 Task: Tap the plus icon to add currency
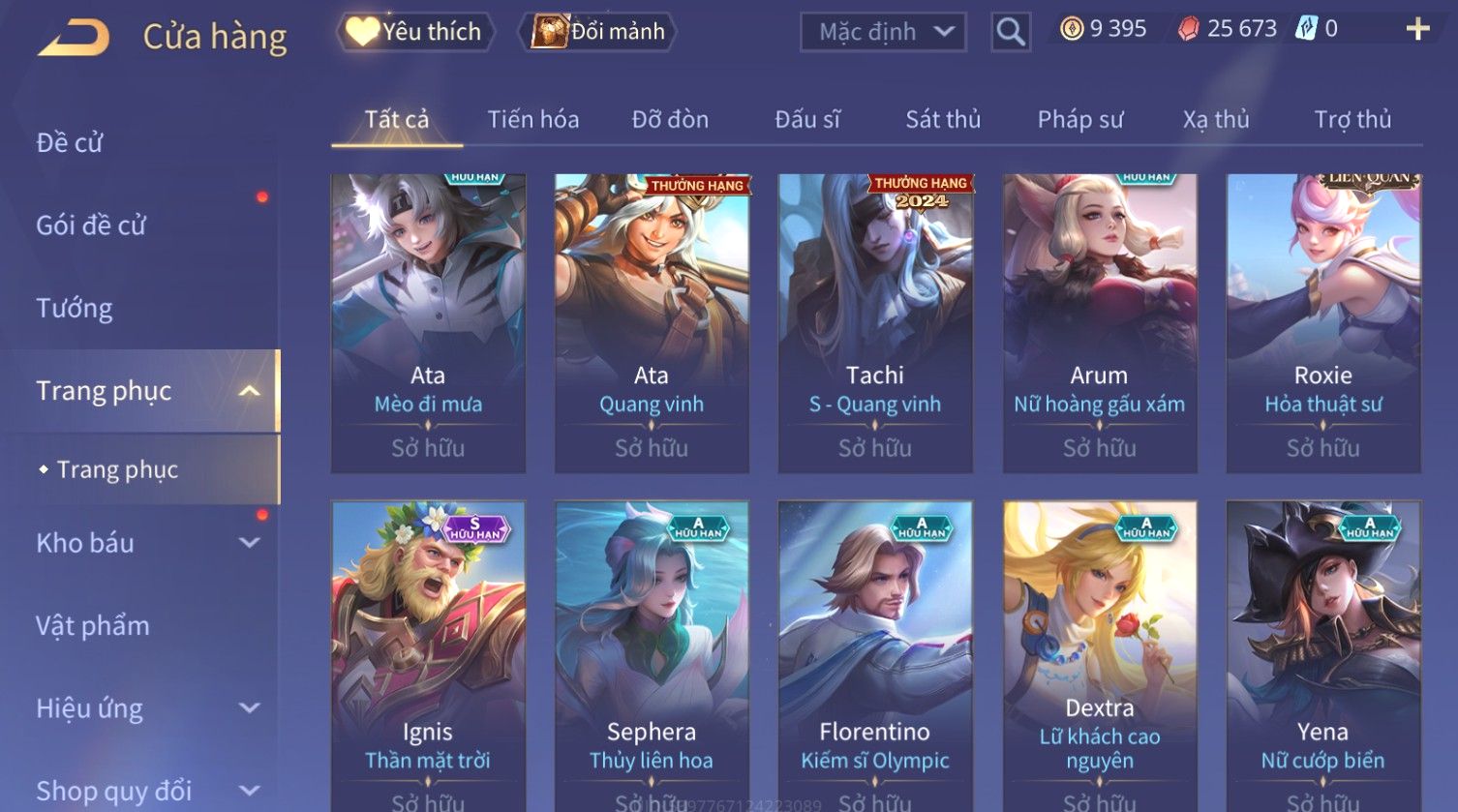point(1417,29)
